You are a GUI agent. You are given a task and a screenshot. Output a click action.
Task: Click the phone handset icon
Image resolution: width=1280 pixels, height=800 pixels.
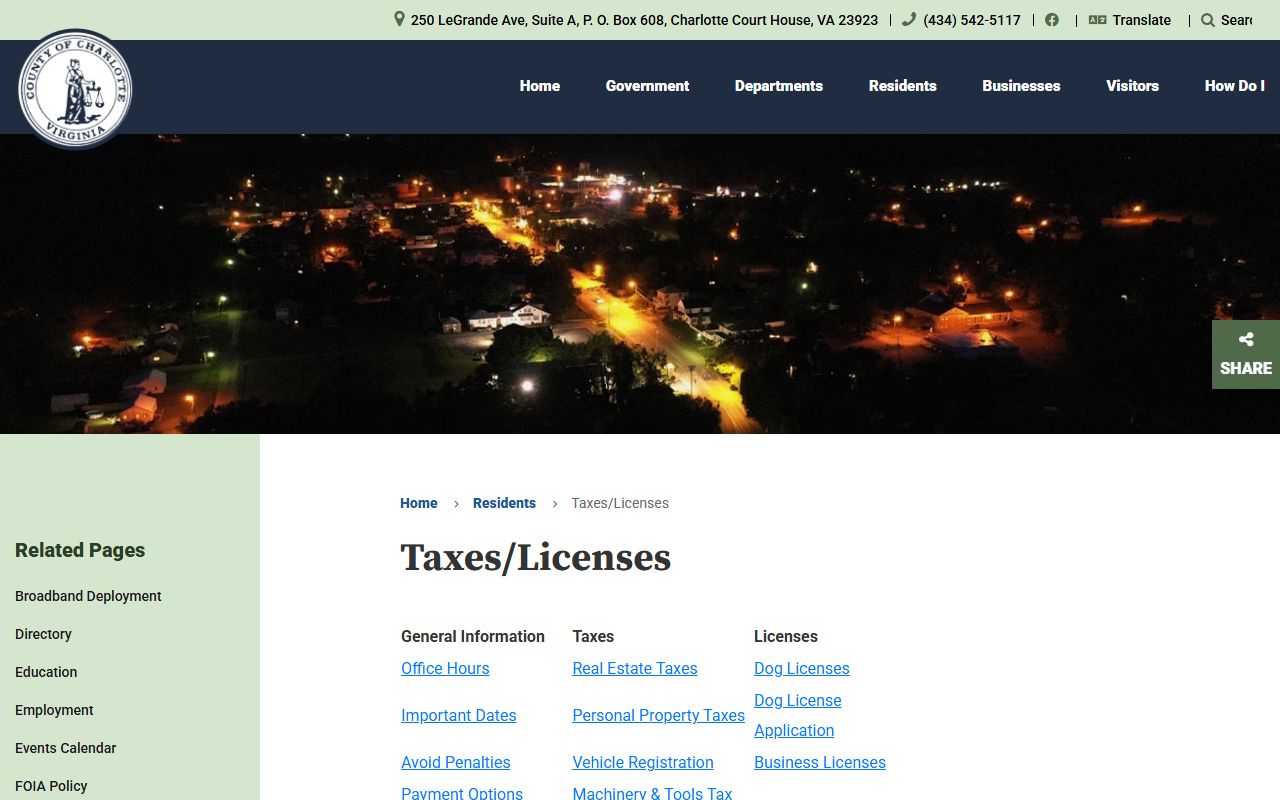point(908,19)
